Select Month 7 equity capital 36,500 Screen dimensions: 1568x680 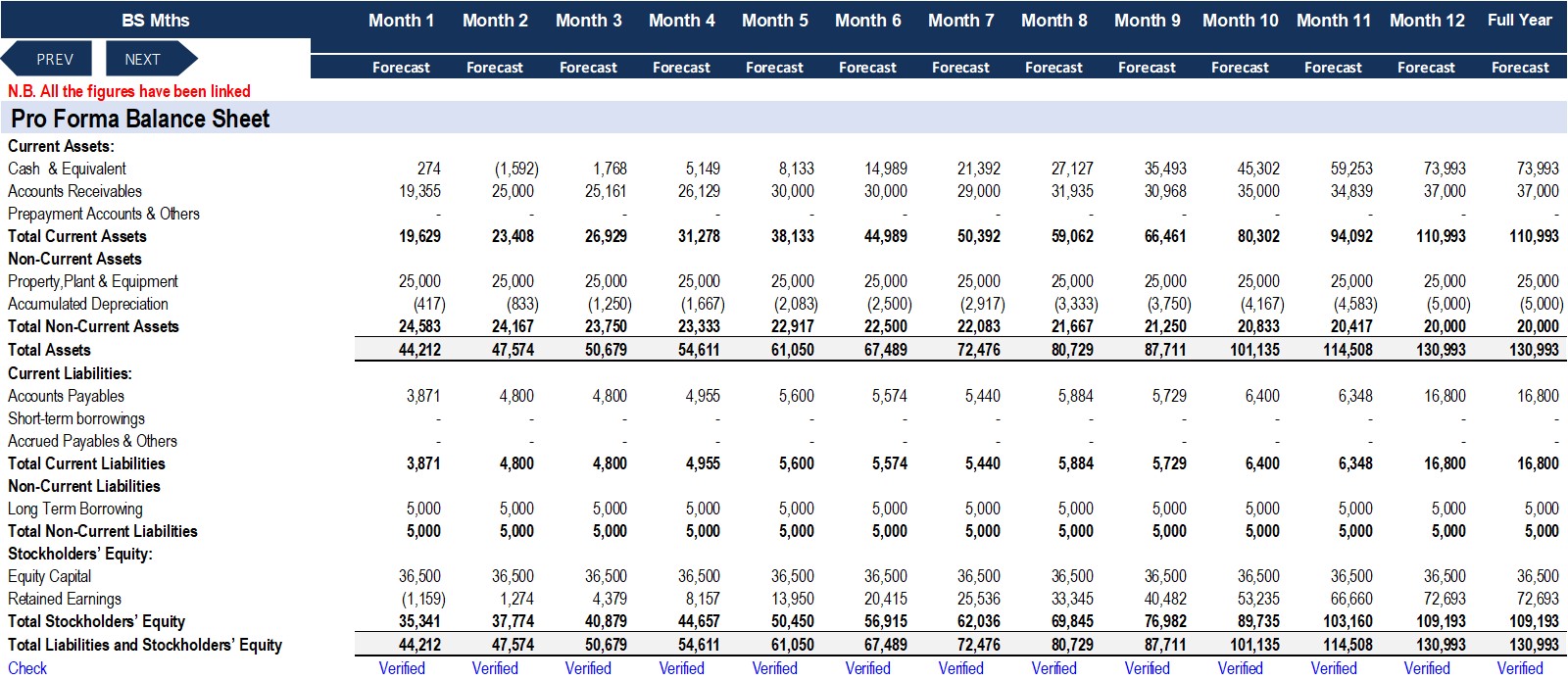979,576
